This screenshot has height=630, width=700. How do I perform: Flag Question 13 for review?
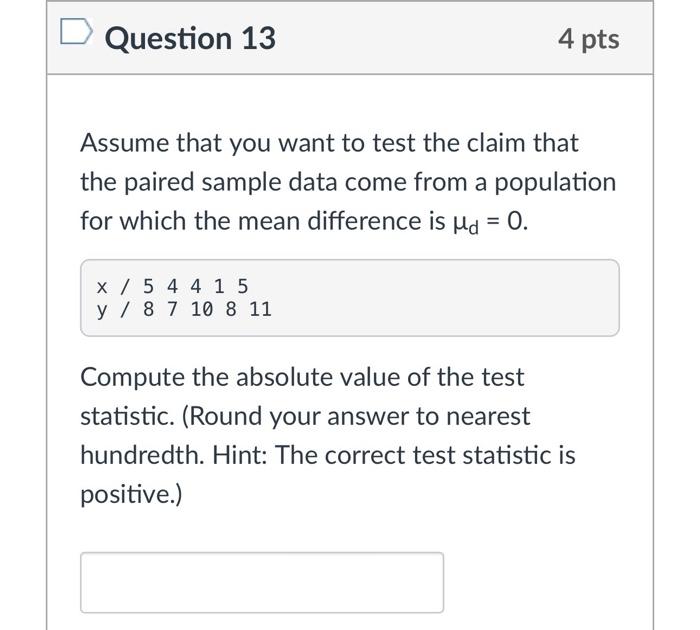pyautogui.click(x=76, y=31)
